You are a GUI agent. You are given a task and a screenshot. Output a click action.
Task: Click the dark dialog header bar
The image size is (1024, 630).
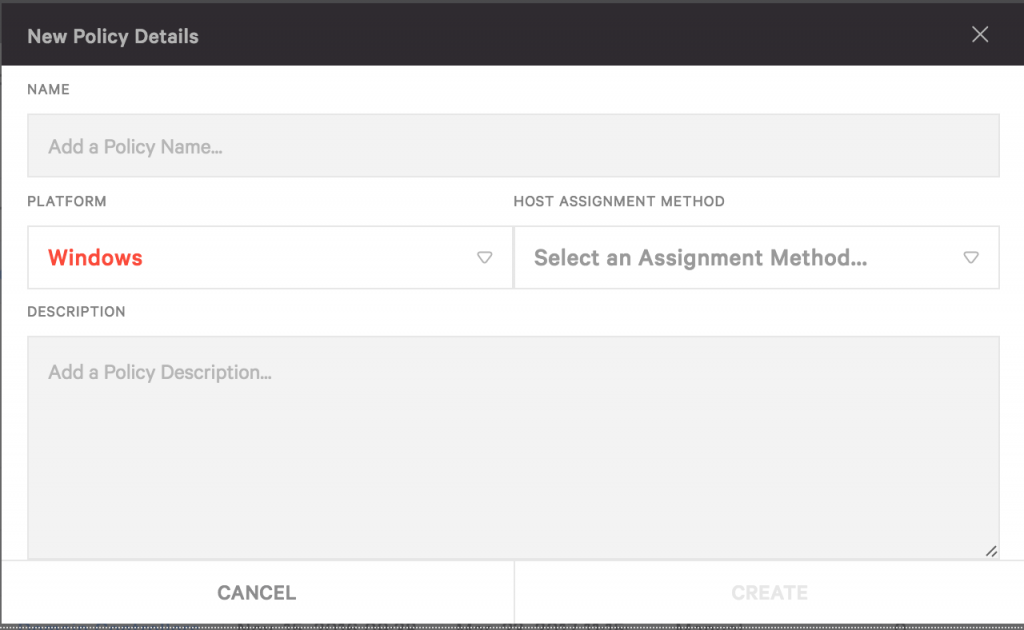tap(513, 34)
